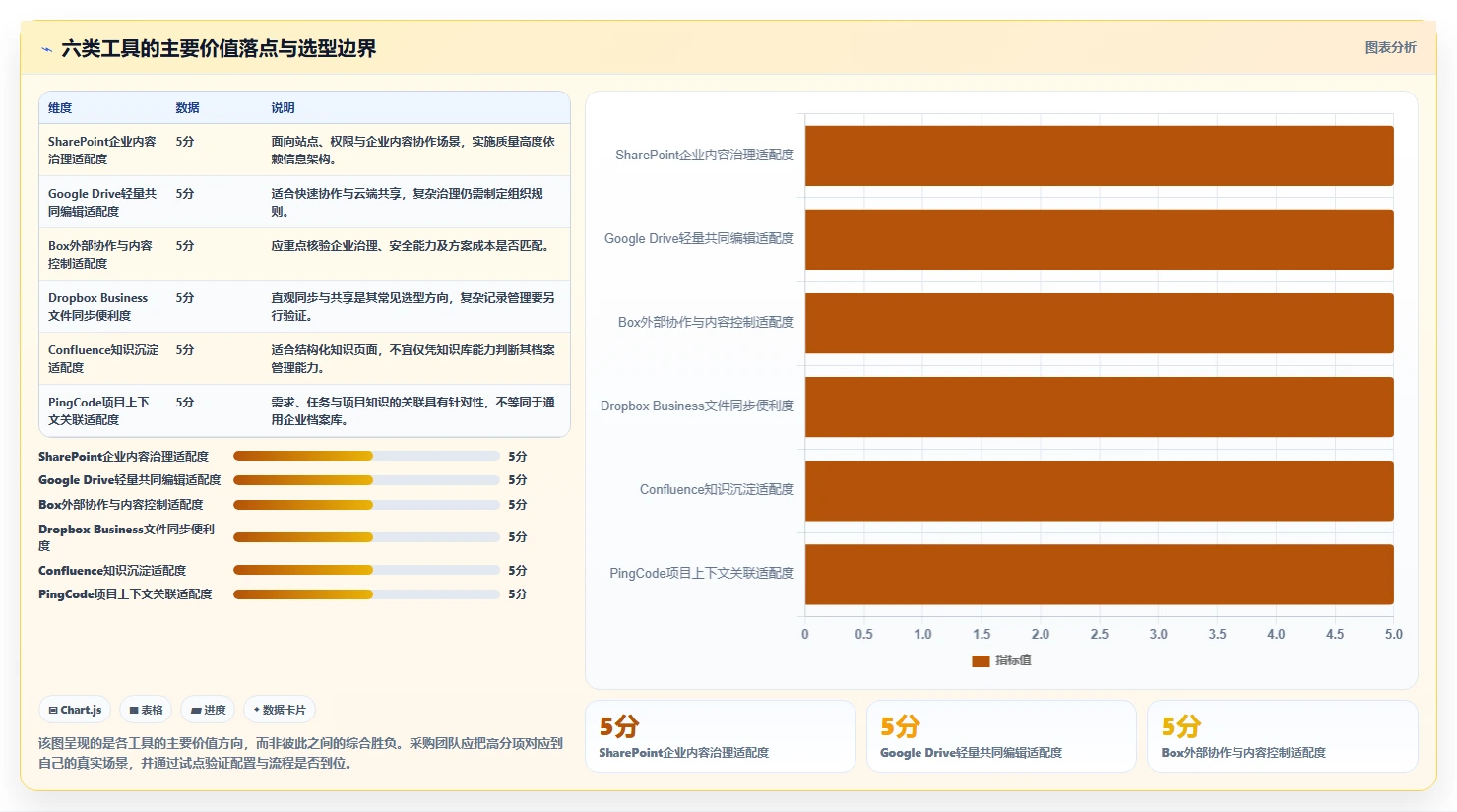This screenshot has width=1457, height=812.
Task: Click the 图表分析 label in header
Action: (x=1390, y=47)
